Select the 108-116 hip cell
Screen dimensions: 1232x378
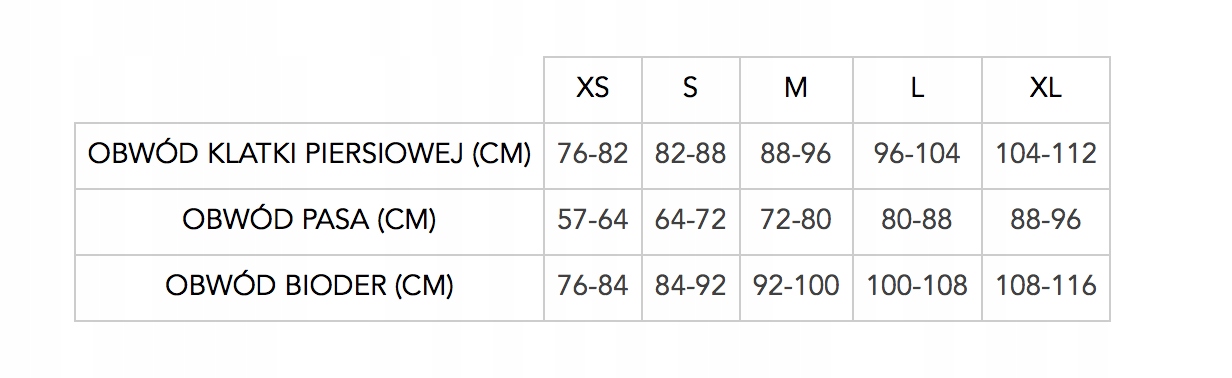click(x=1046, y=286)
